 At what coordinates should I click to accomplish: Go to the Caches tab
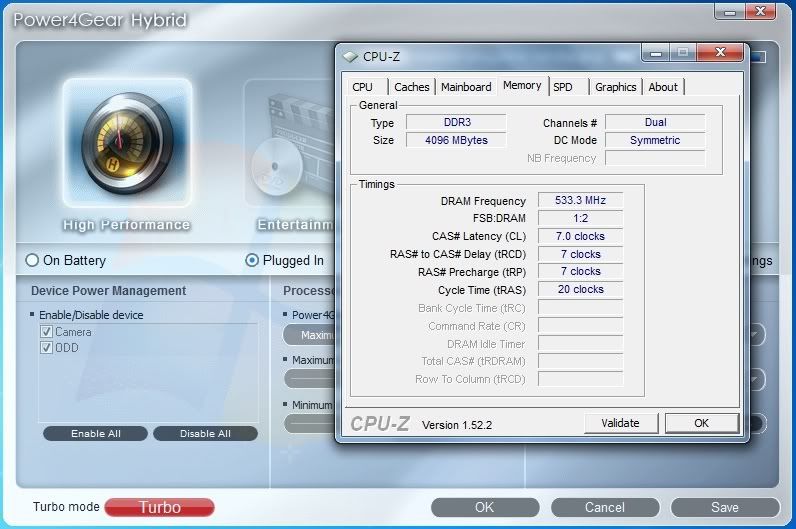411,87
